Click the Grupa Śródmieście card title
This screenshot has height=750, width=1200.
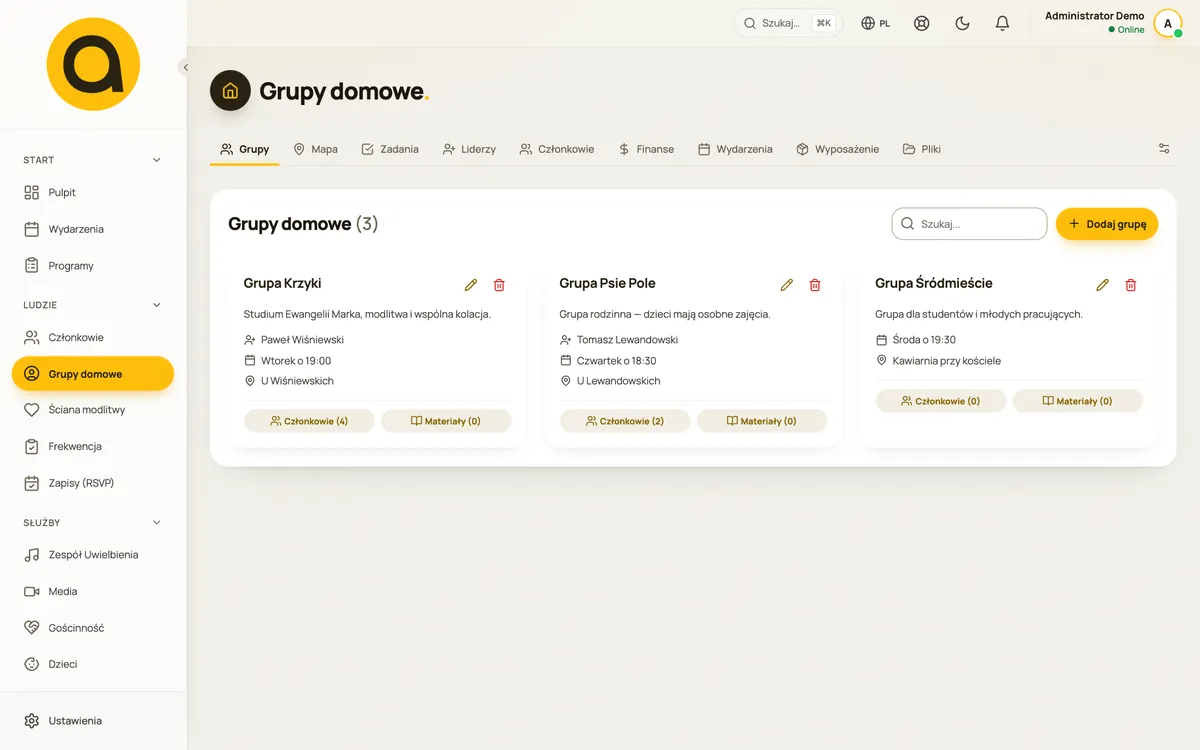point(934,284)
